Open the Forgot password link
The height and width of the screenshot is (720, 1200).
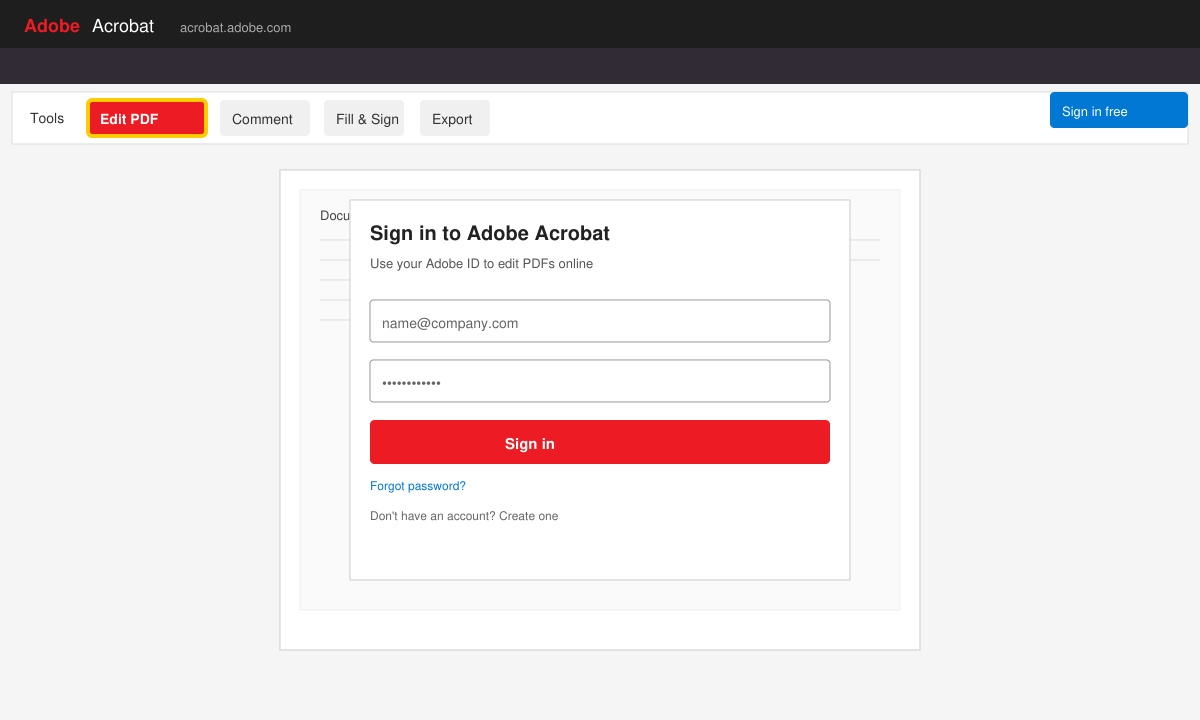418,486
